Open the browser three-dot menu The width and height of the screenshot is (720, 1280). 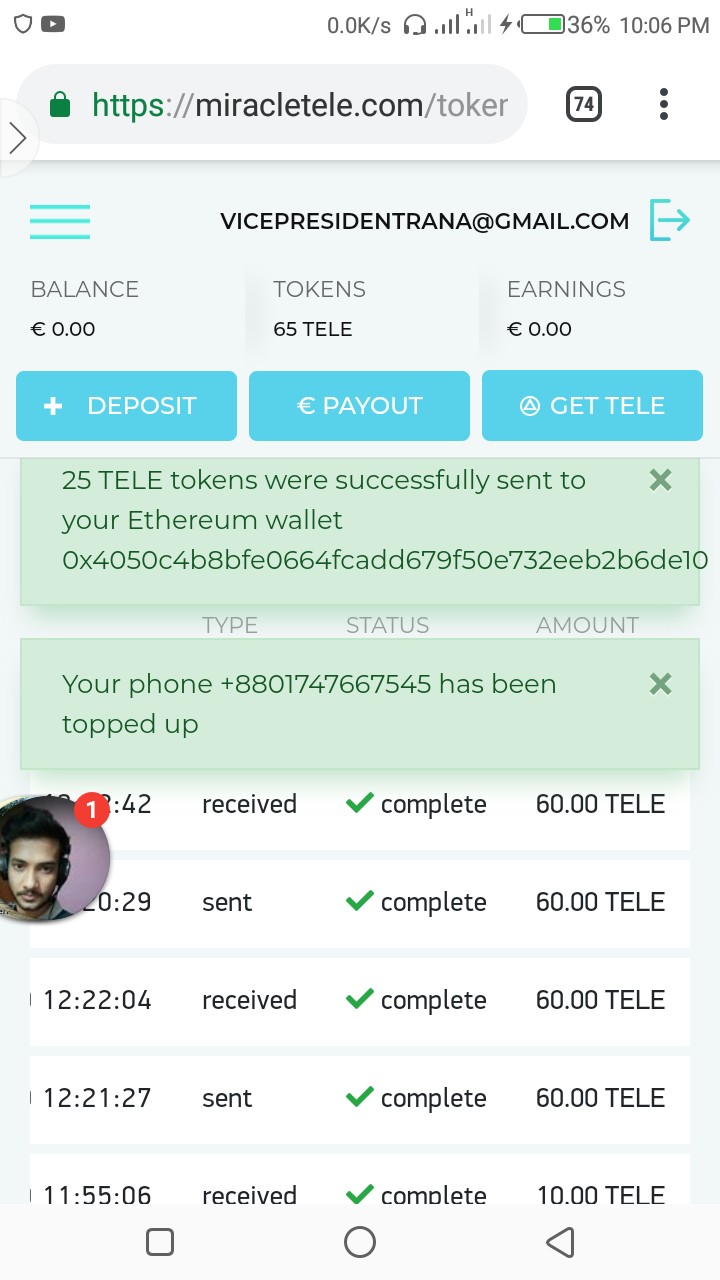click(x=664, y=104)
